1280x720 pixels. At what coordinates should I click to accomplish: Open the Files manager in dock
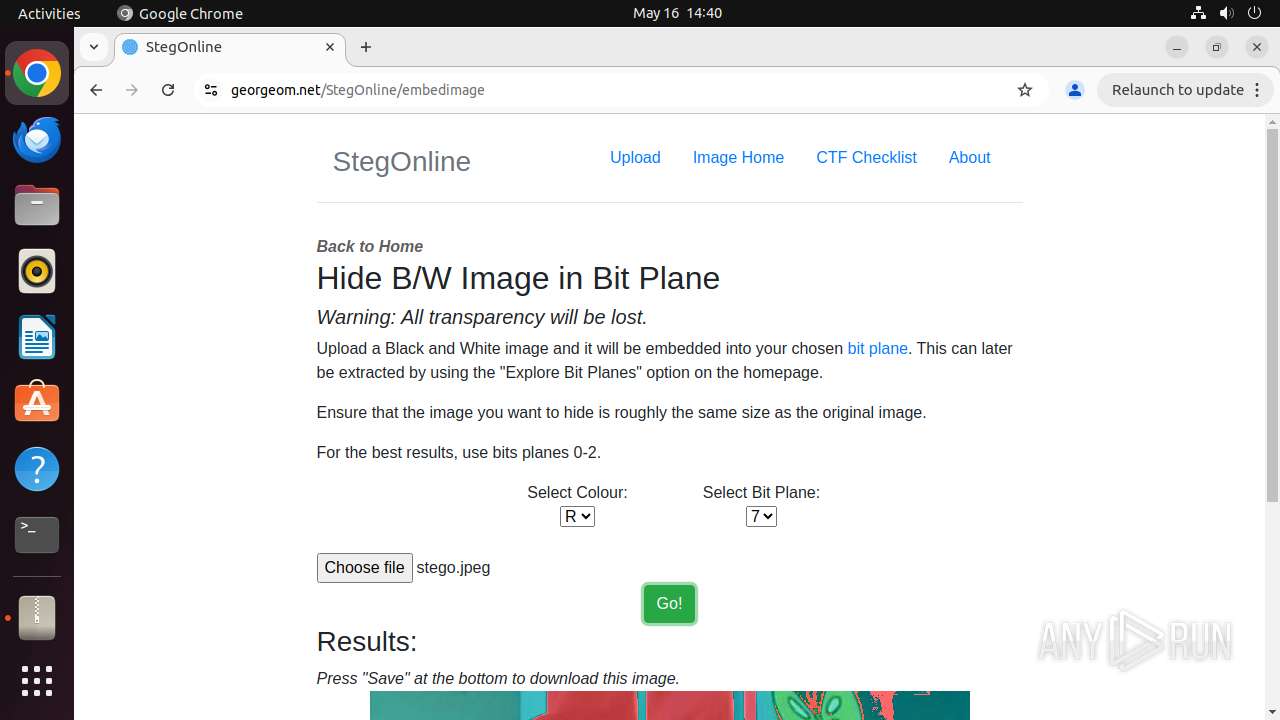click(37, 206)
